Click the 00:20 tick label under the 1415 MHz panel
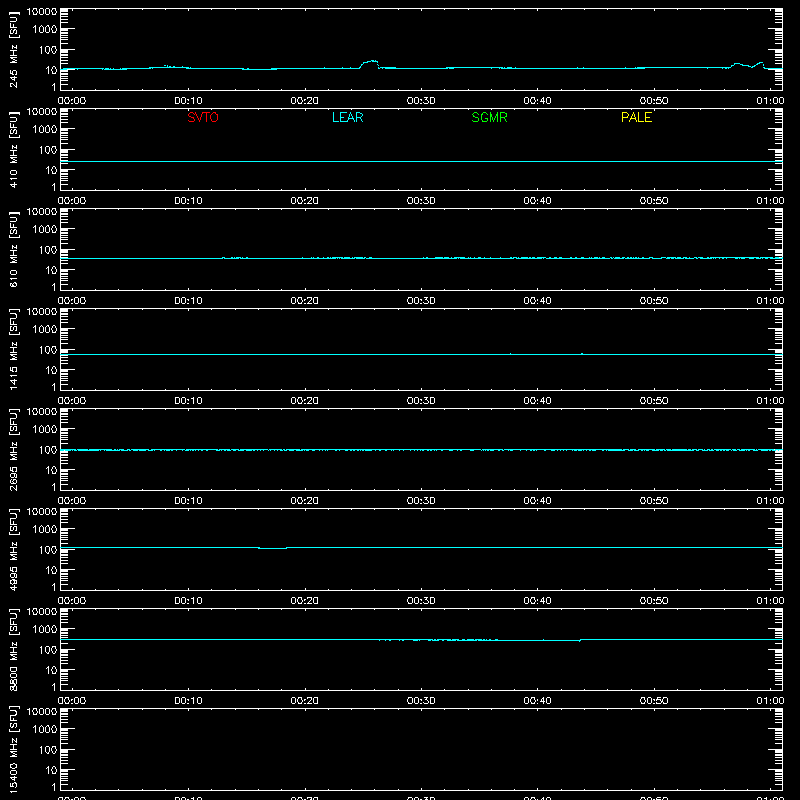 pos(305,401)
